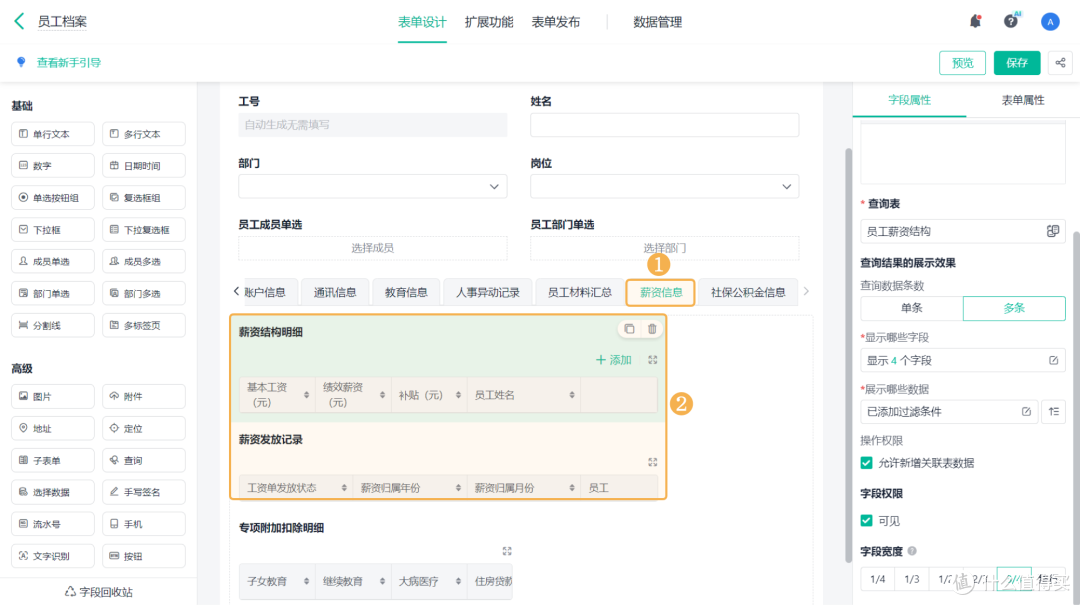Add a 图片 field

pyautogui.click(x=53, y=396)
